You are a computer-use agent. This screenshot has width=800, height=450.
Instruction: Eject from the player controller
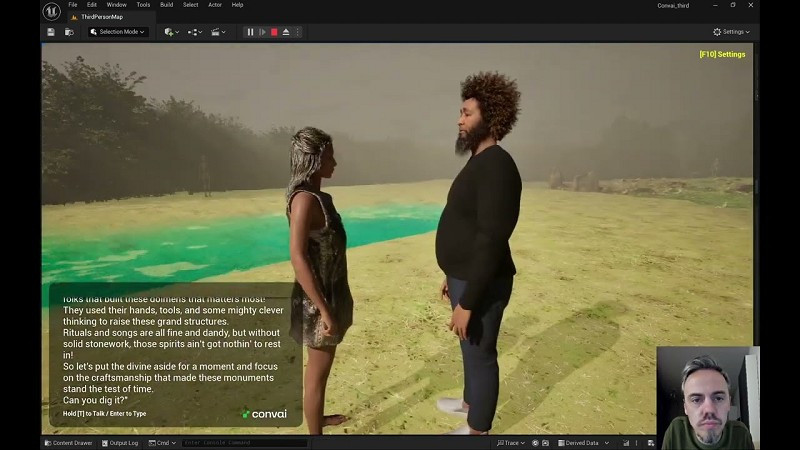pos(286,32)
